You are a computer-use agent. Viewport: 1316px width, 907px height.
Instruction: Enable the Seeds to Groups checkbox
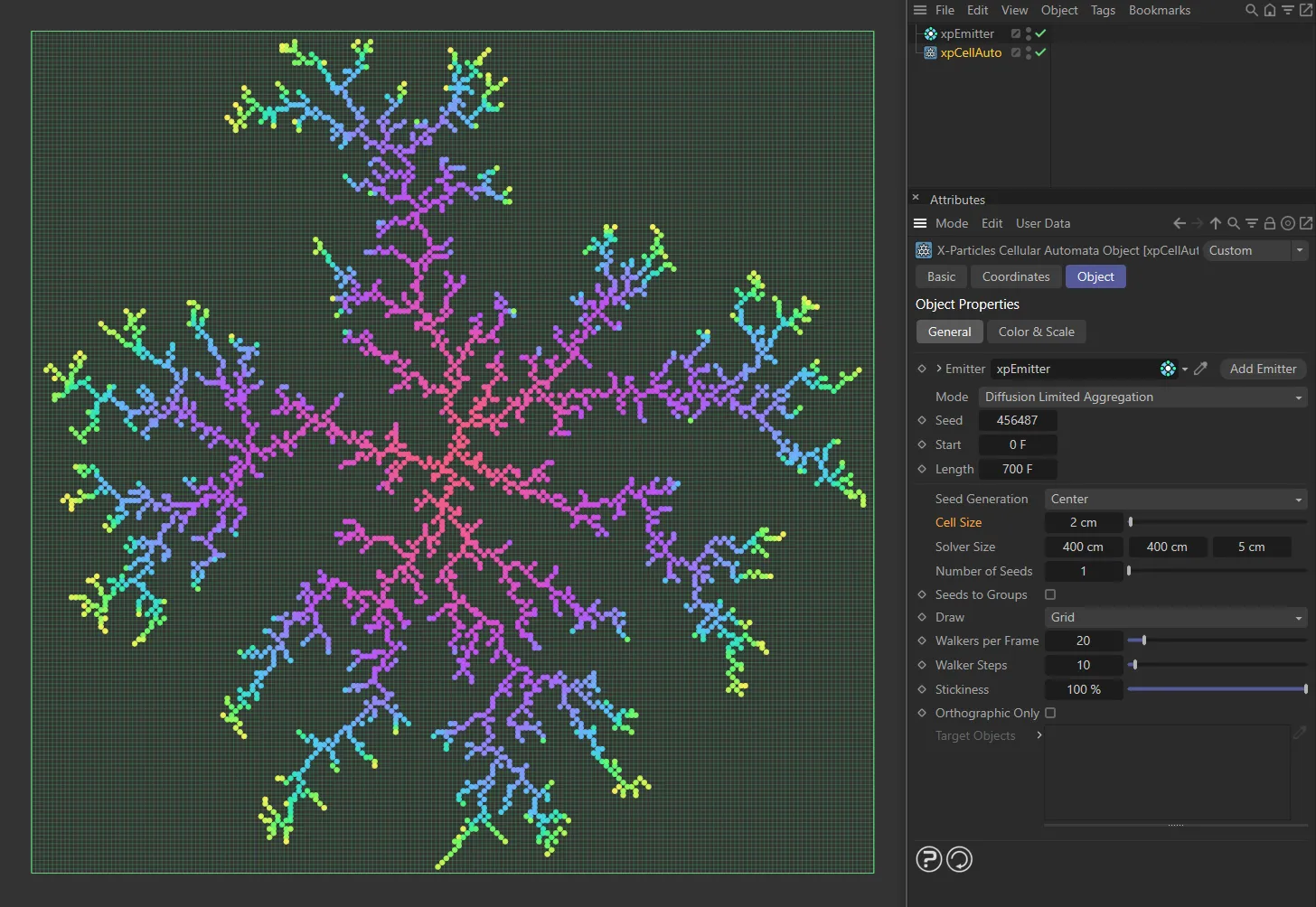coord(1049,594)
